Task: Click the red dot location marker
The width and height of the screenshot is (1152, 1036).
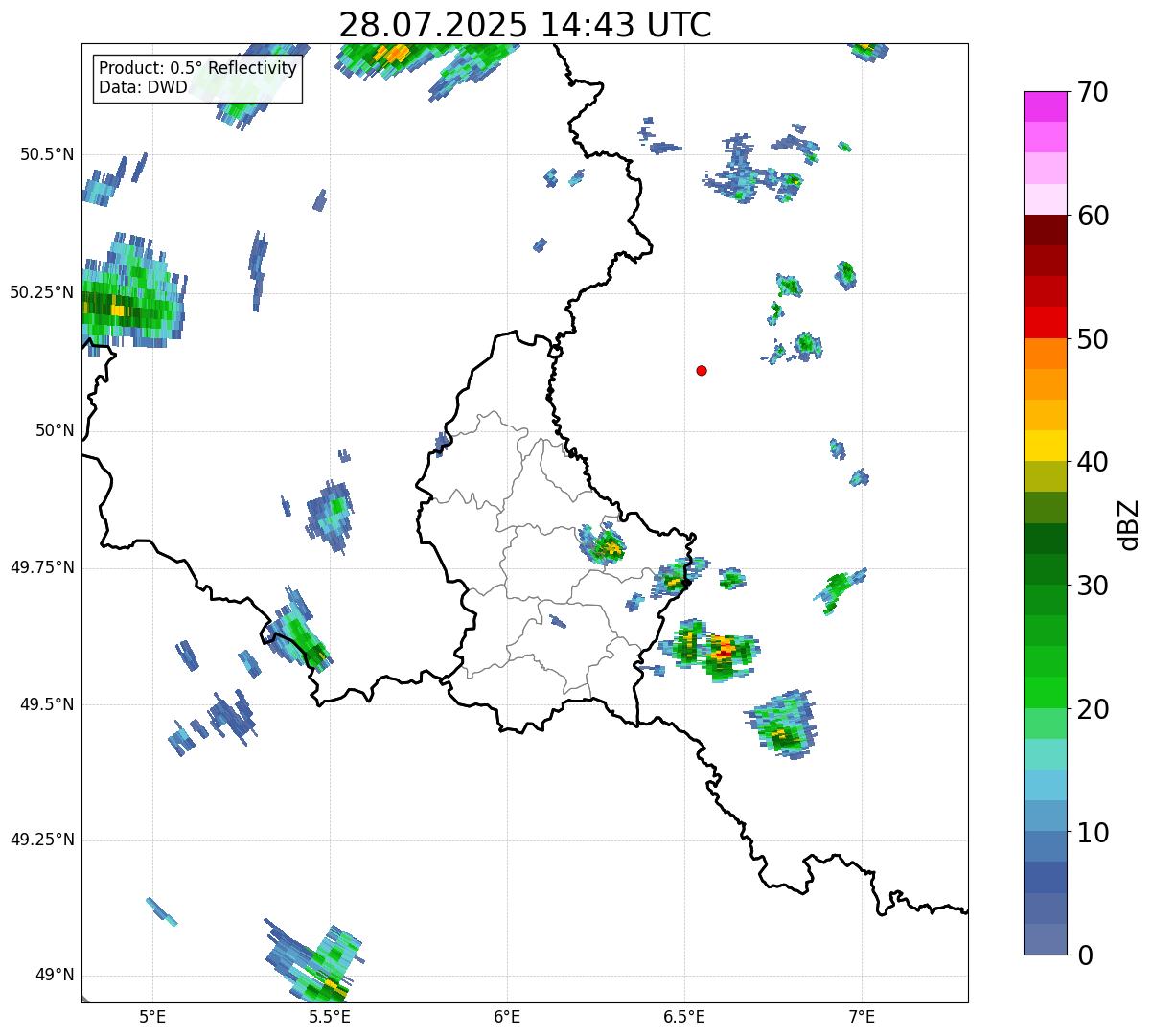Action: point(702,370)
